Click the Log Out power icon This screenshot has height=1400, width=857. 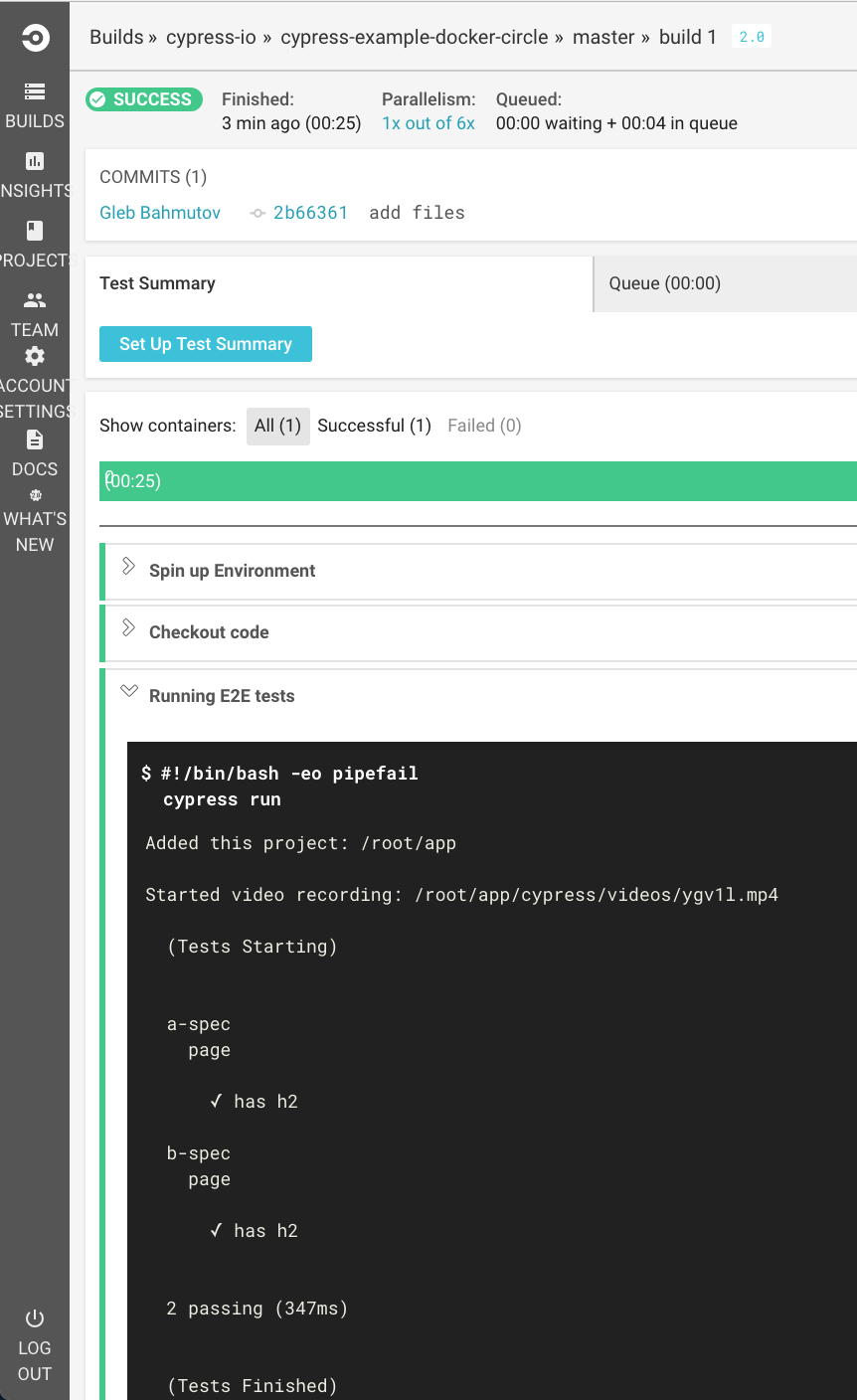tap(35, 1319)
